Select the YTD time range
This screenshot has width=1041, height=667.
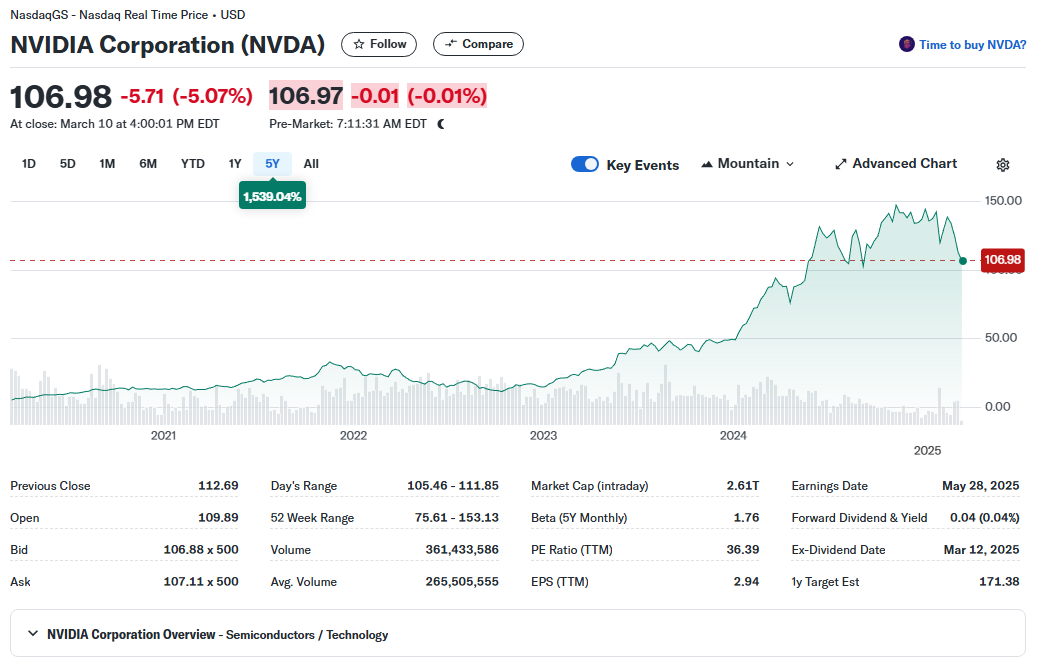pos(193,164)
